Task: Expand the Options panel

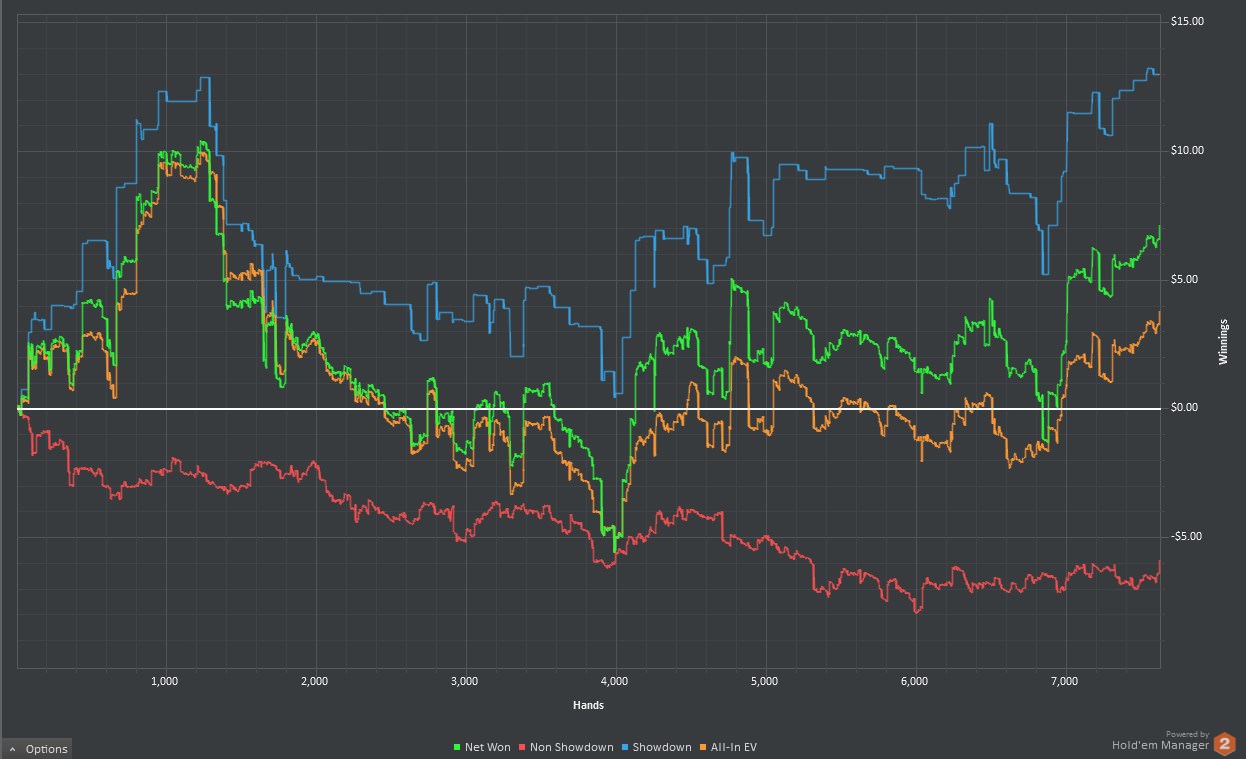Action: coord(36,749)
